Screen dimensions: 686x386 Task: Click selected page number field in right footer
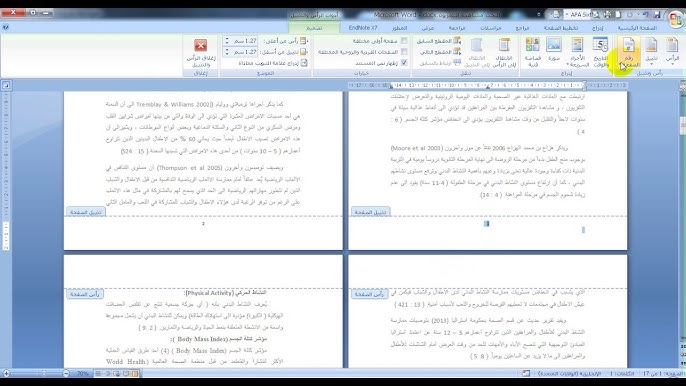point(486,224)
